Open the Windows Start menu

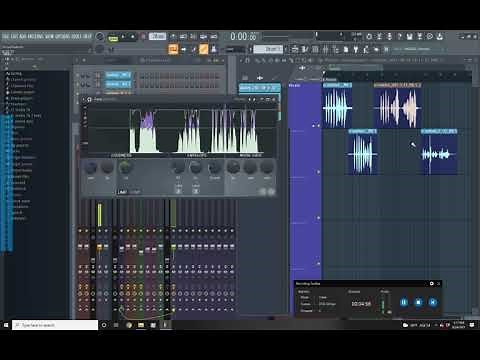(x=6, y=325)
